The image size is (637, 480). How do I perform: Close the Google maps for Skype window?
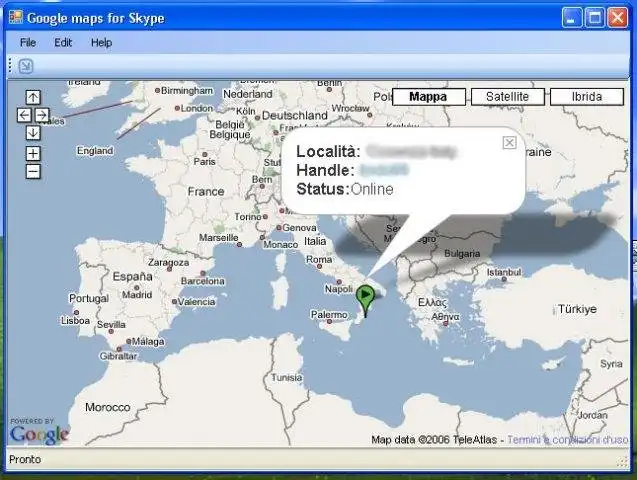point(618,18)
